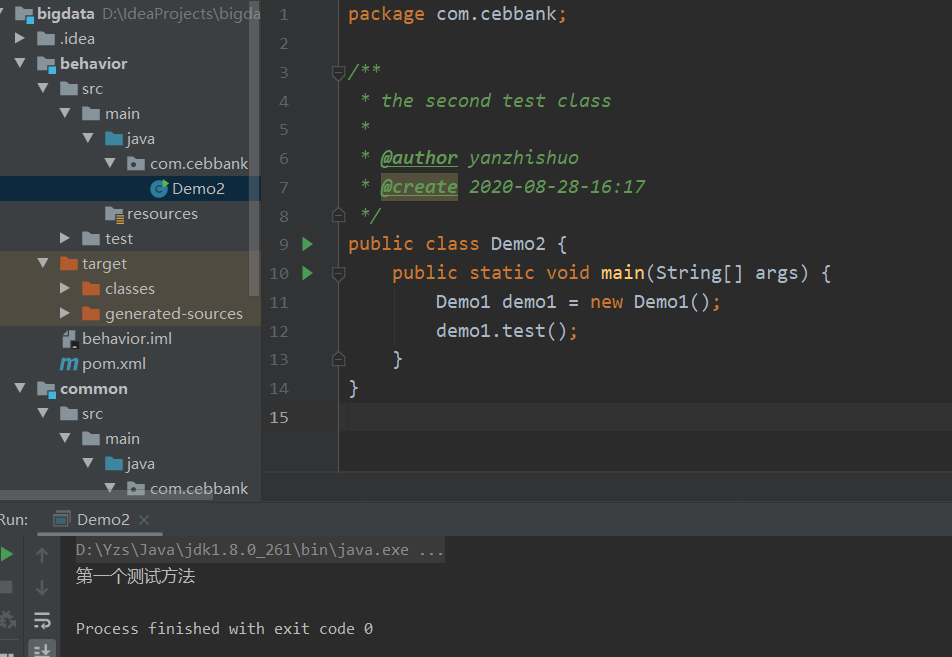Screen dimensions: 952x657
Task: Open behavior.iml file
Action: tap(127, 339)
